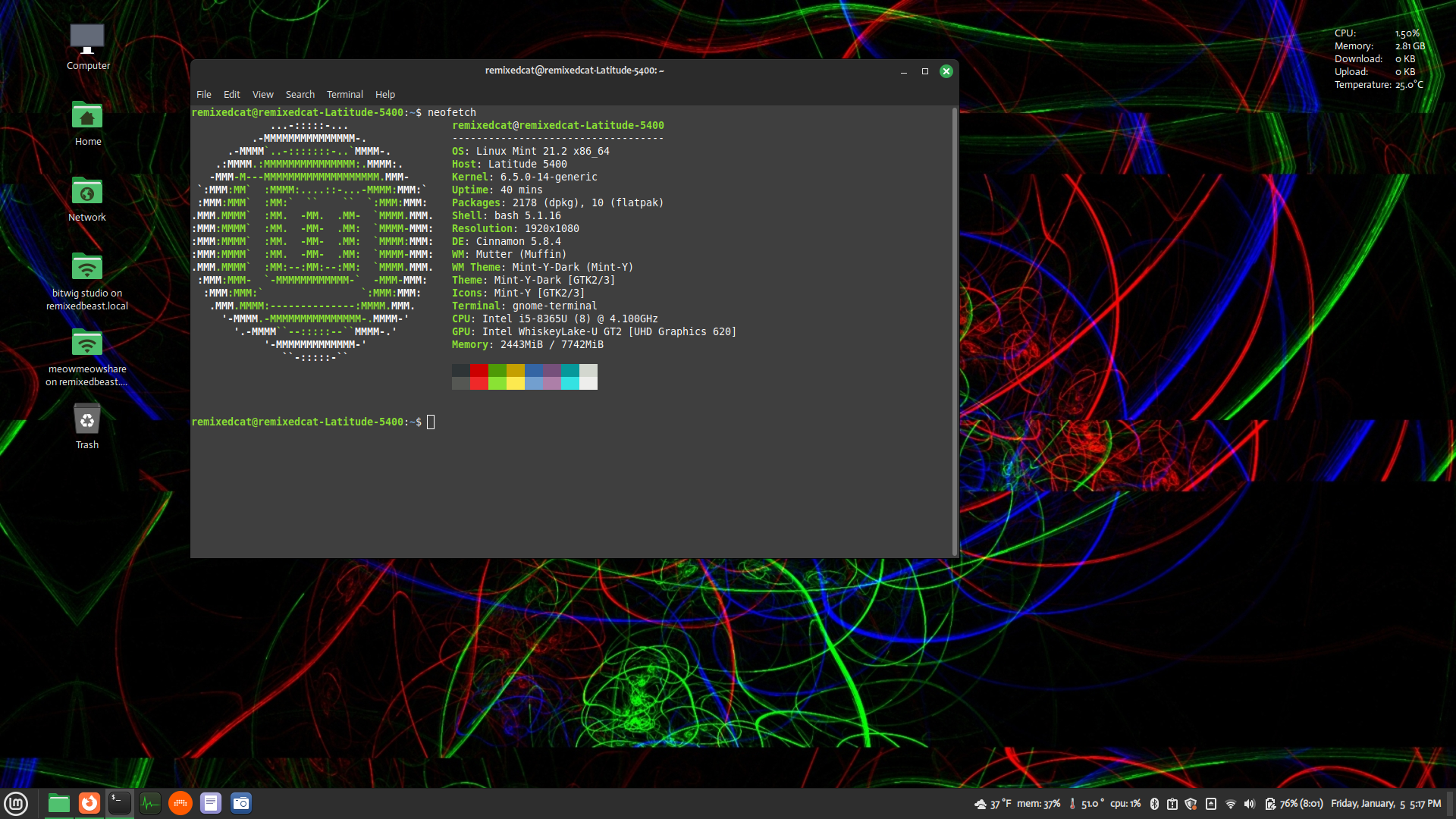Viewport: 1456px width, 819px height.
Task: Click the 'OS: Linux Mint 21.2 x86_64' line
Action: [x=531, y=151]
